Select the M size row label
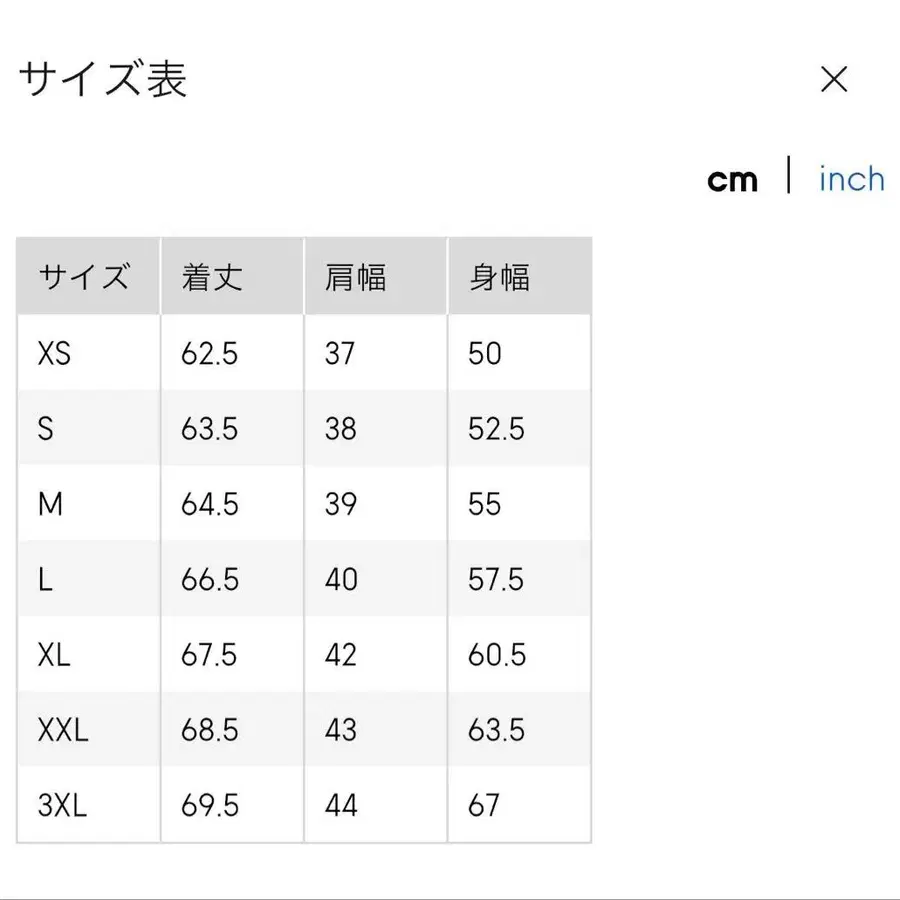900x900 pixels. [51, 504]
